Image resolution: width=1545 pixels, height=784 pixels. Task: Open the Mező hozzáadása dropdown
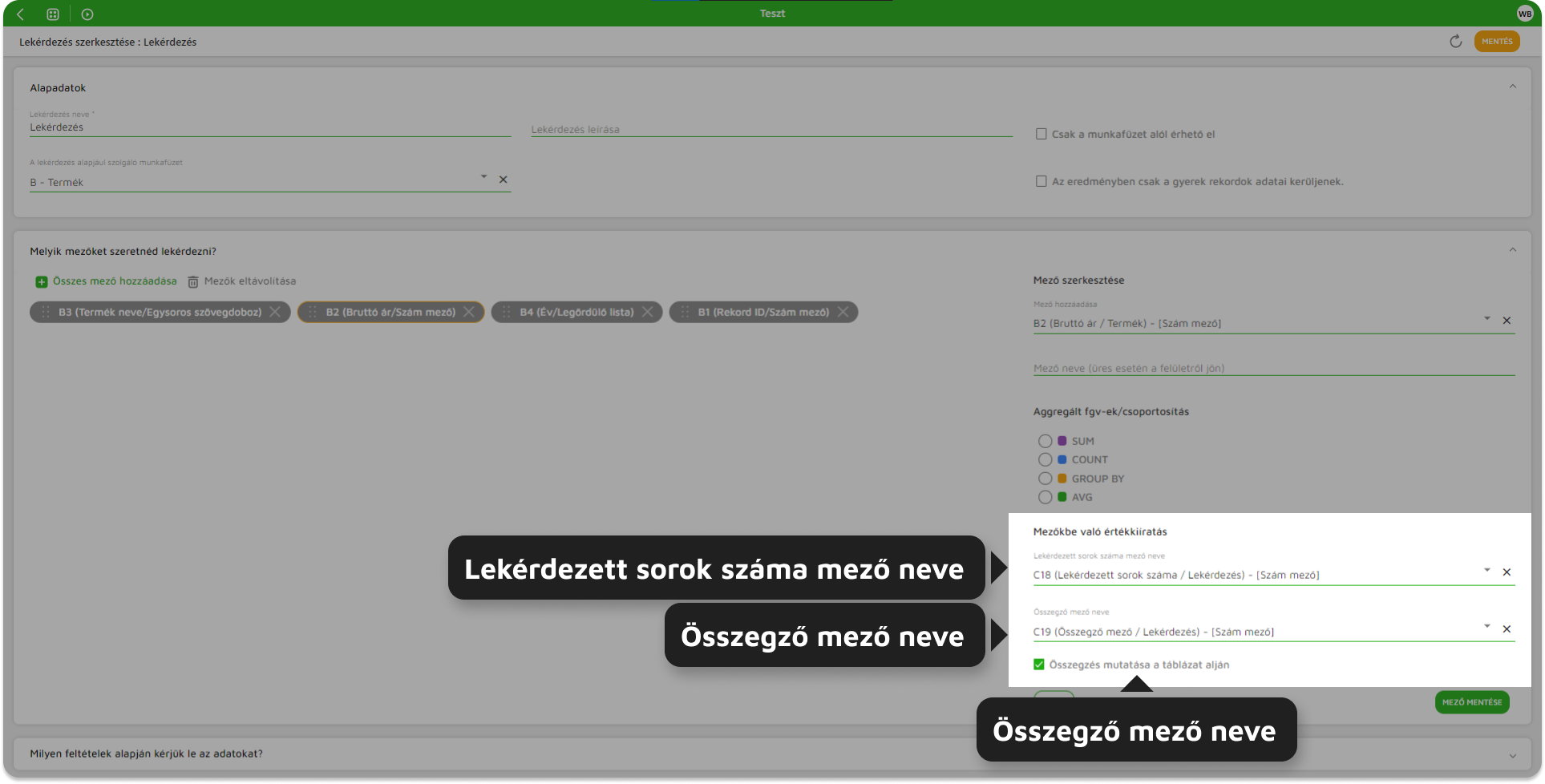pyautogui.click(x=1486, y=319)
